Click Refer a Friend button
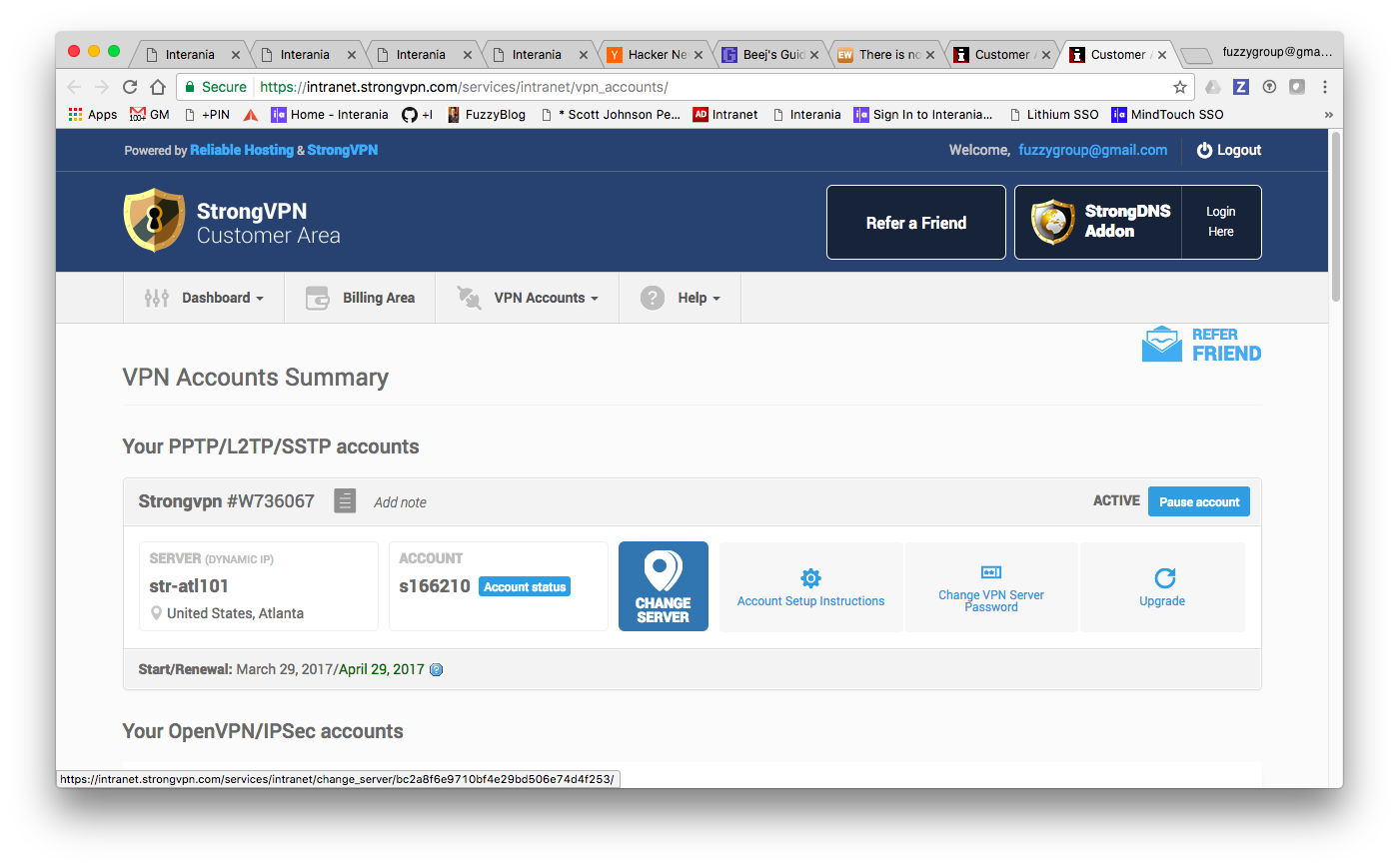This screenshot has width=1399, height=868. click(916, 223)
